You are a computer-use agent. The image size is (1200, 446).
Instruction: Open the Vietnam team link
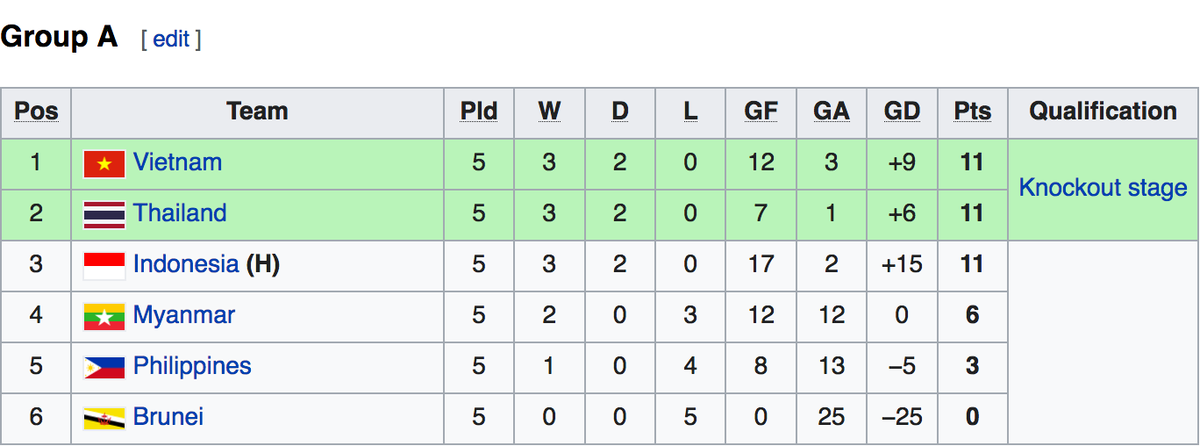pyautogui.click(x=177, y=162)
